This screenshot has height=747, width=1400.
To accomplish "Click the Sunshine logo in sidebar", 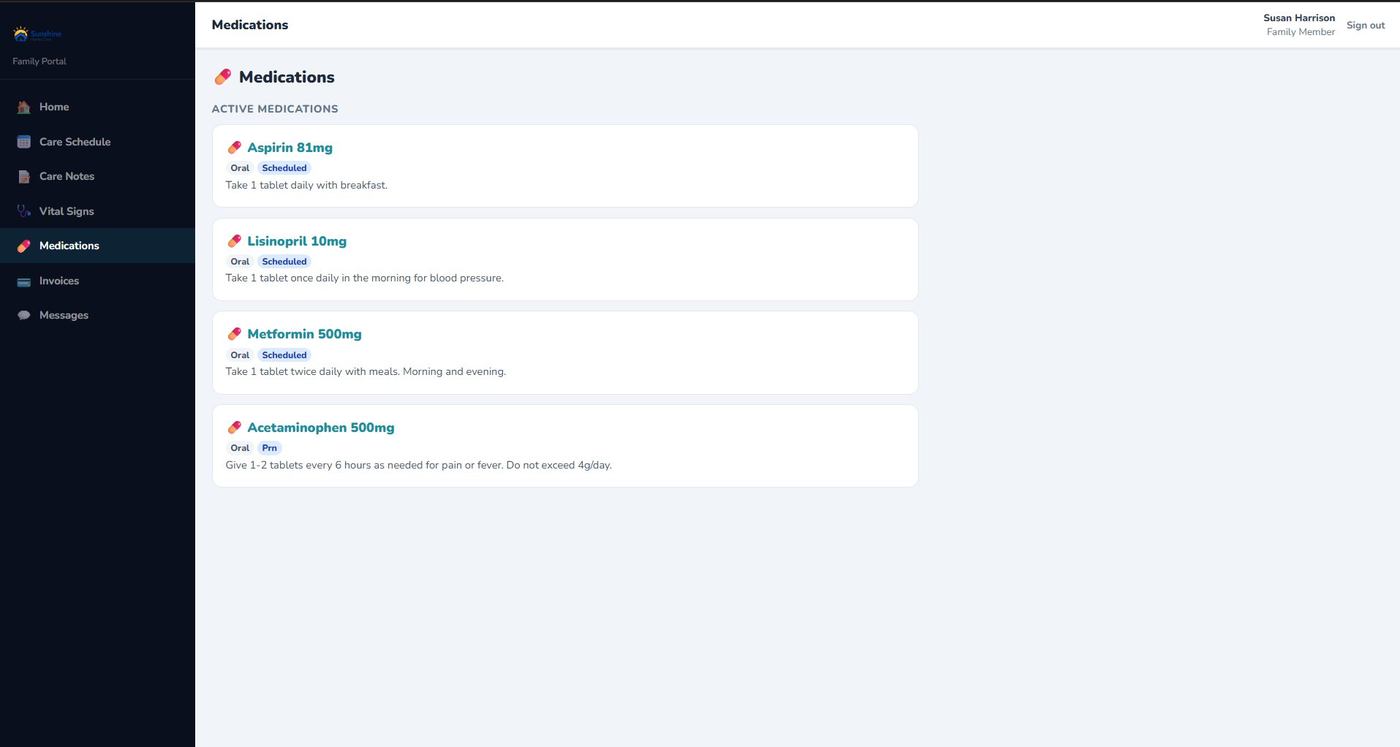I will pos(37,34).
